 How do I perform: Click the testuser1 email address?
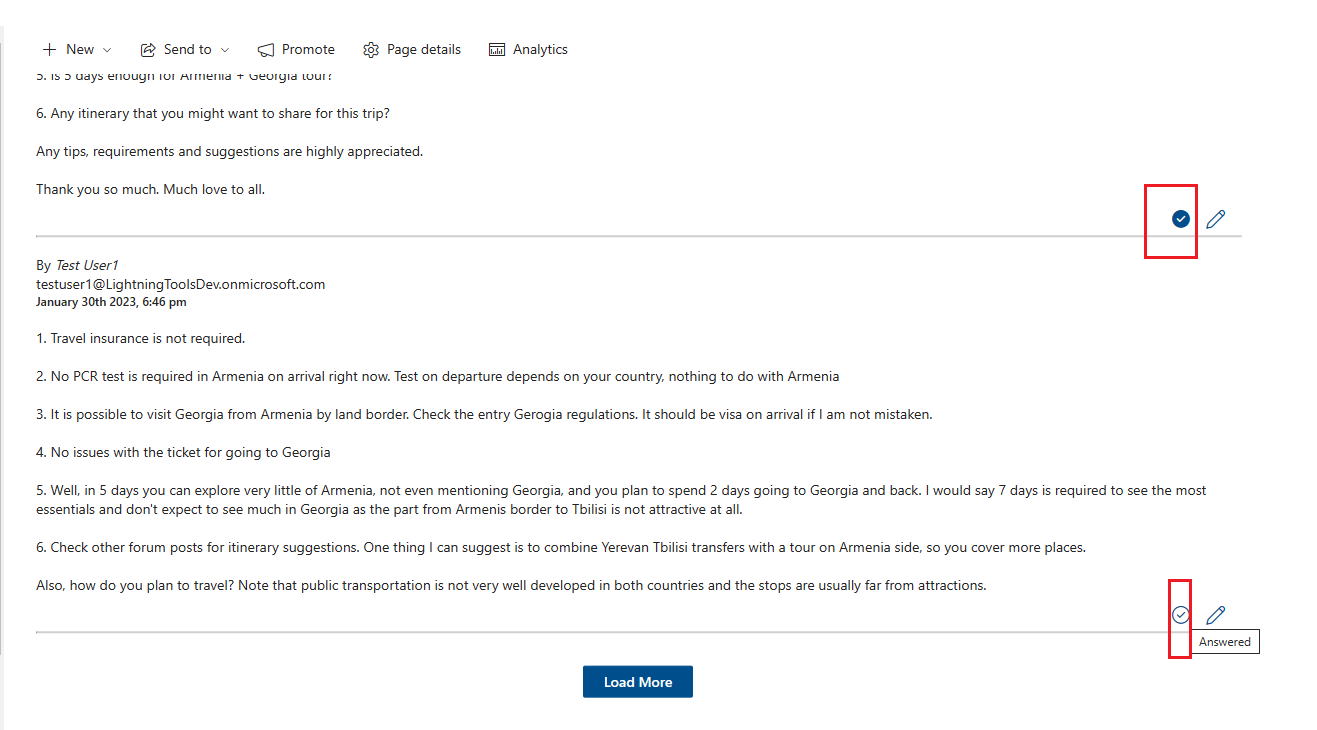(x=181, y=284)
